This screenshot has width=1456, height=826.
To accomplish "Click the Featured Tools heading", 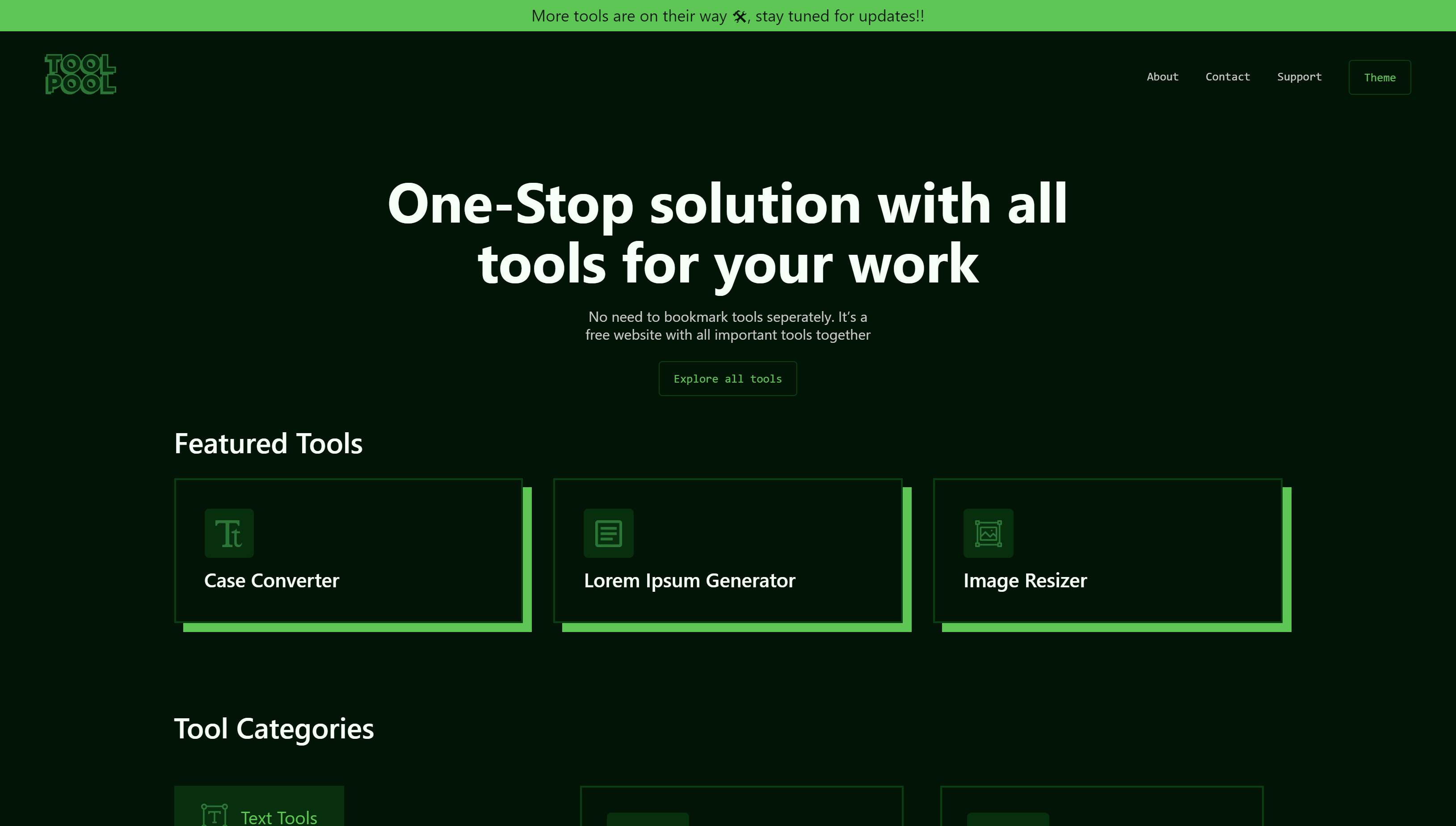I will (268, 444).
